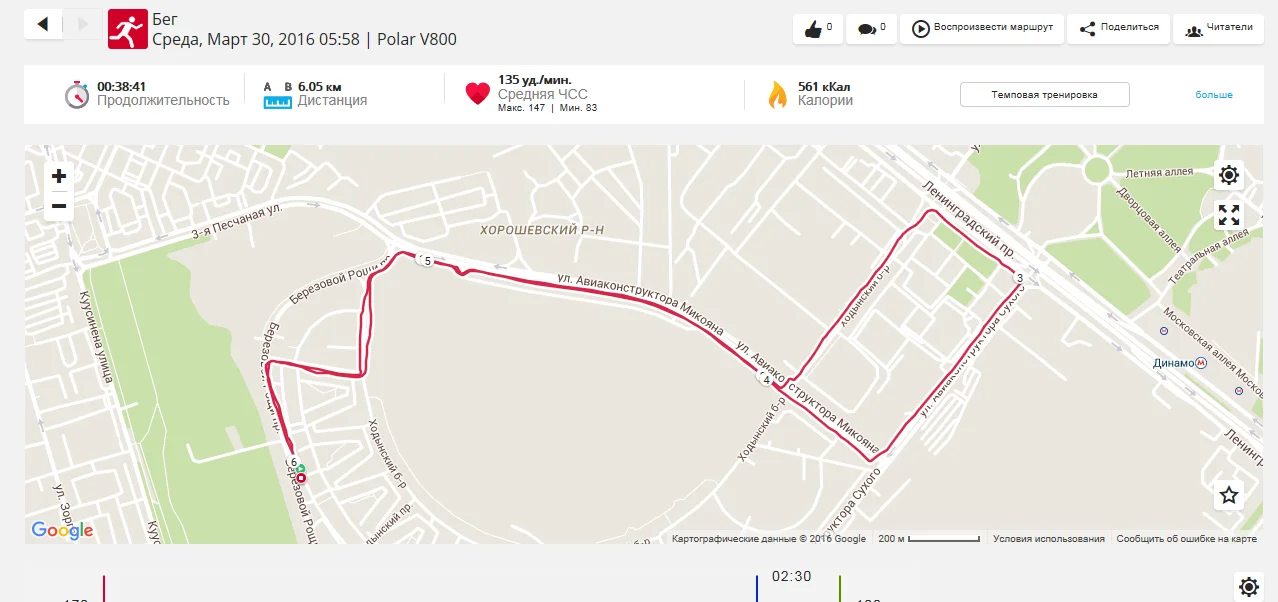The height and width of the screenshot is (602, 1278).
Task: Click kilometer 5 marker on route
Action: (427, 261)
